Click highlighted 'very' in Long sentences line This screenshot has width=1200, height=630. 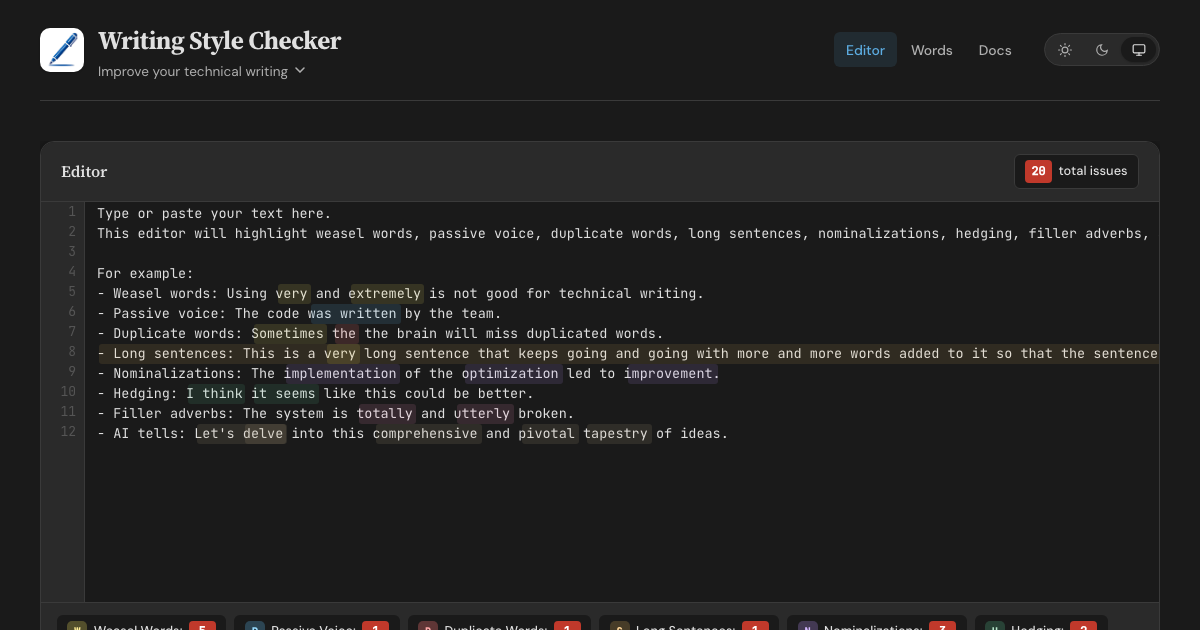(341, 353)
